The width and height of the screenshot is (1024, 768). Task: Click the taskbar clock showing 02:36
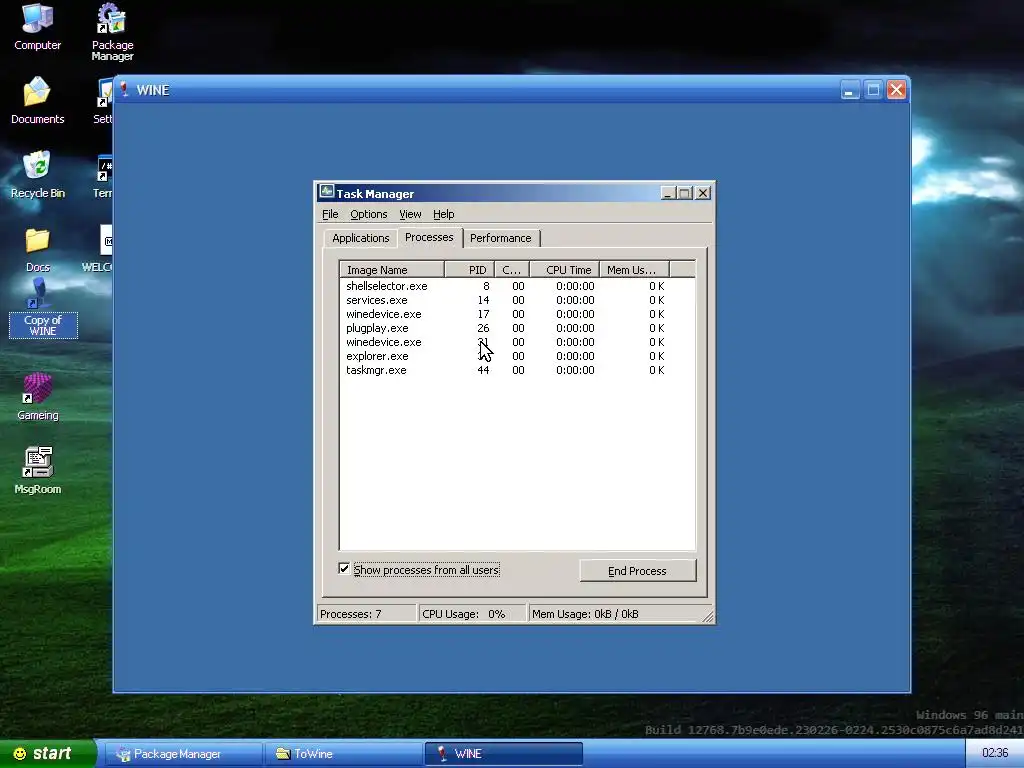point(995,753)
